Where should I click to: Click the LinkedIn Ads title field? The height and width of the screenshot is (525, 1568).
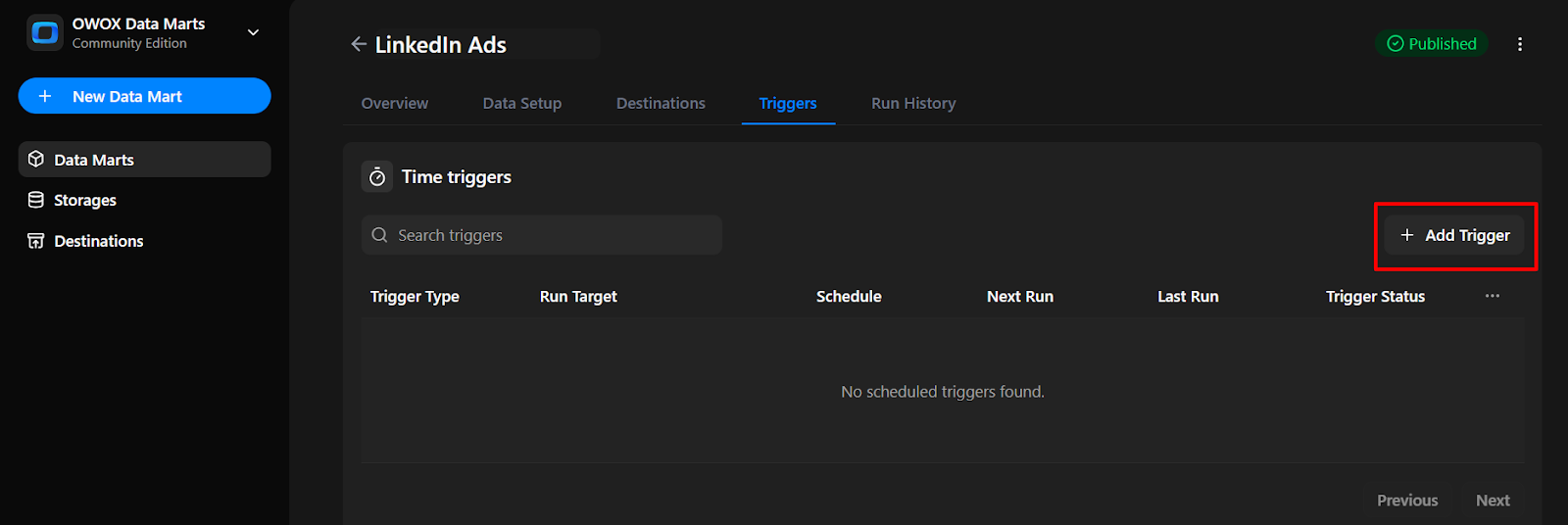click(486, 44)
